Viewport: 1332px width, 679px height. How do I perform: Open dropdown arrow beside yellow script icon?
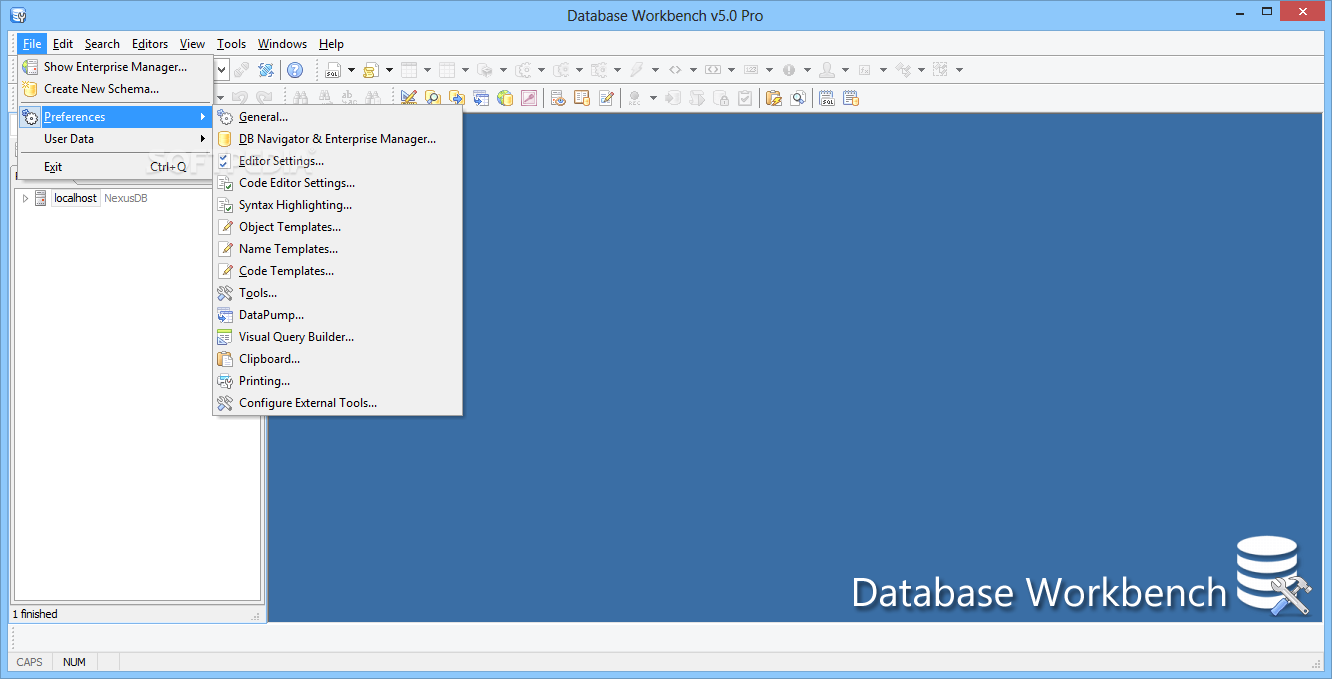[x=389, y=70]
